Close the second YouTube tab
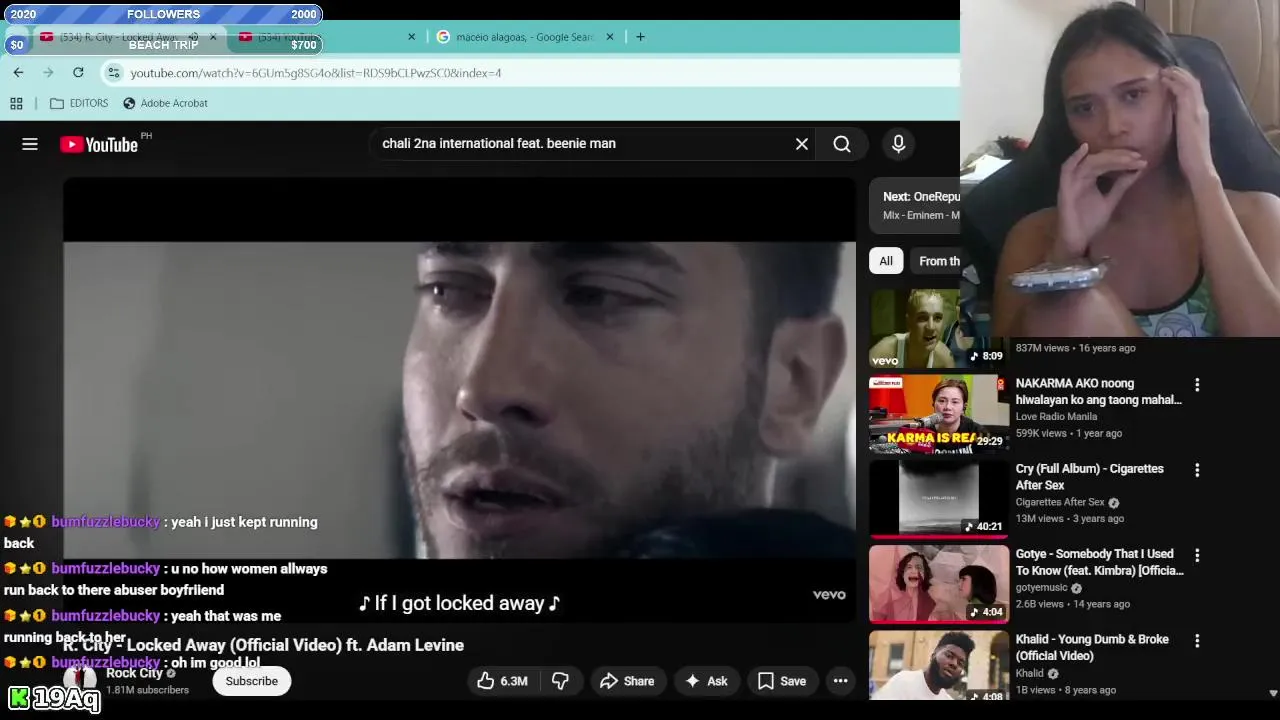 pyautogui.click(x=411, y=37)
